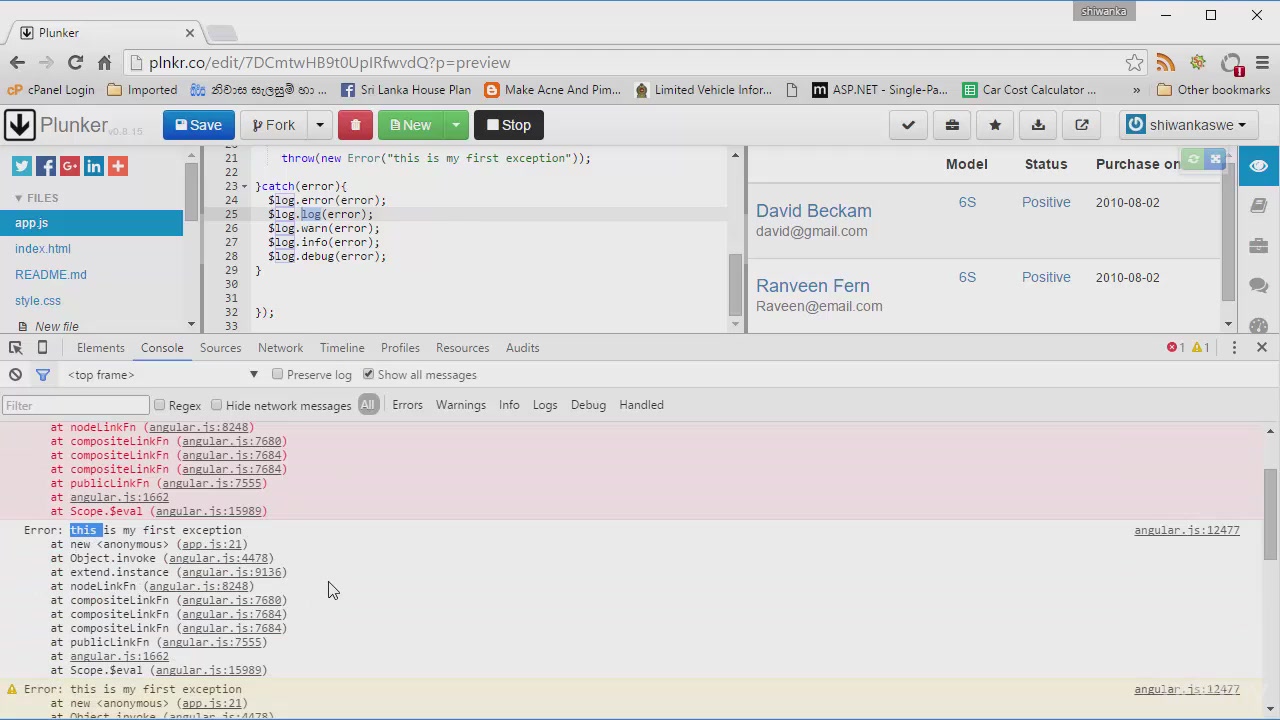Clear the console log

pos(16,375)
